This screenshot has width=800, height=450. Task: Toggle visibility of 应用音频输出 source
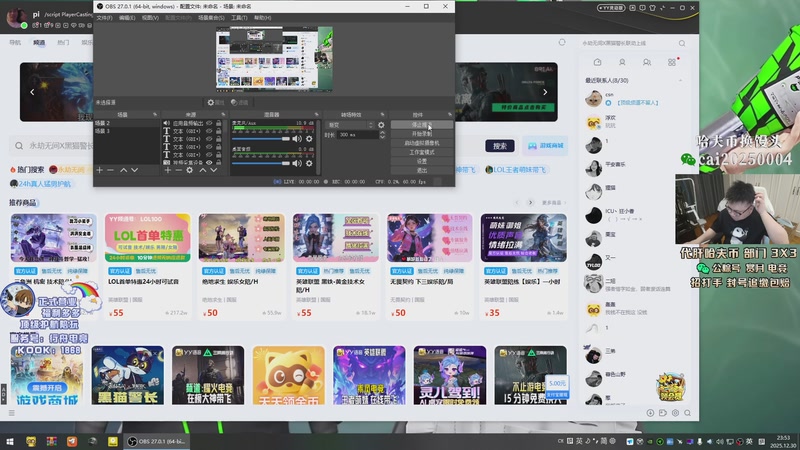pos(209,123)
